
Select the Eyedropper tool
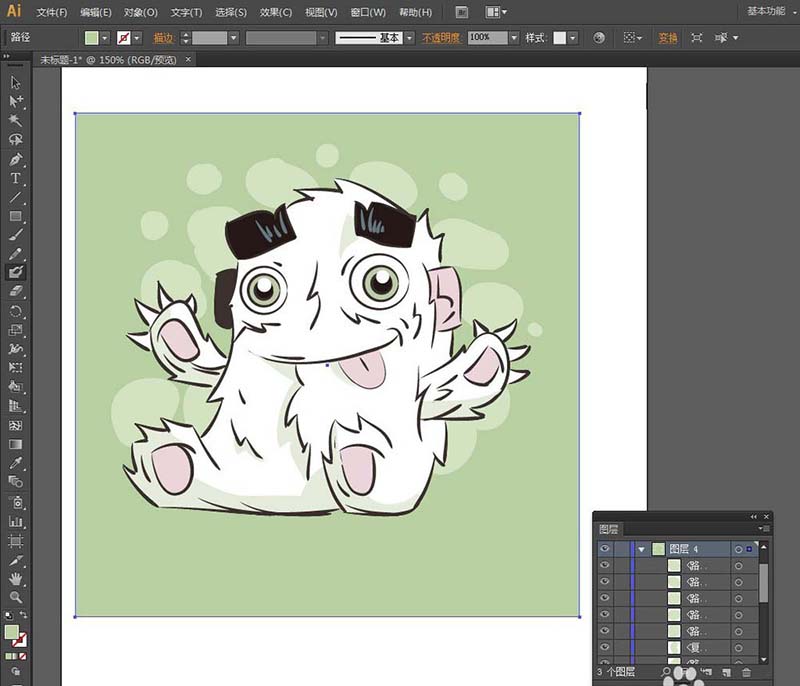[x=15, y=463]
